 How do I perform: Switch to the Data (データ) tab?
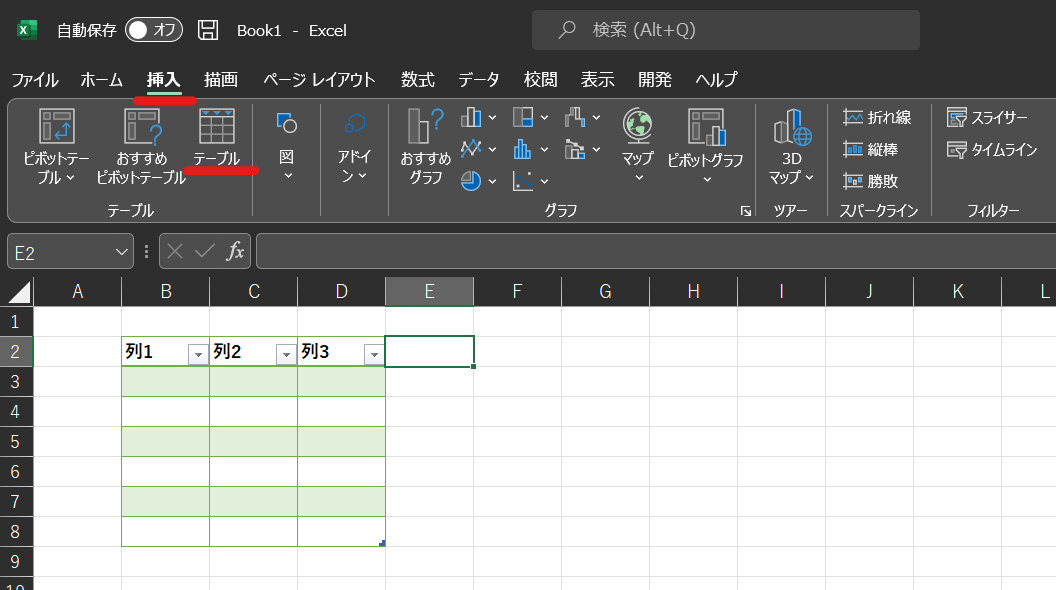tap(479, 80)
